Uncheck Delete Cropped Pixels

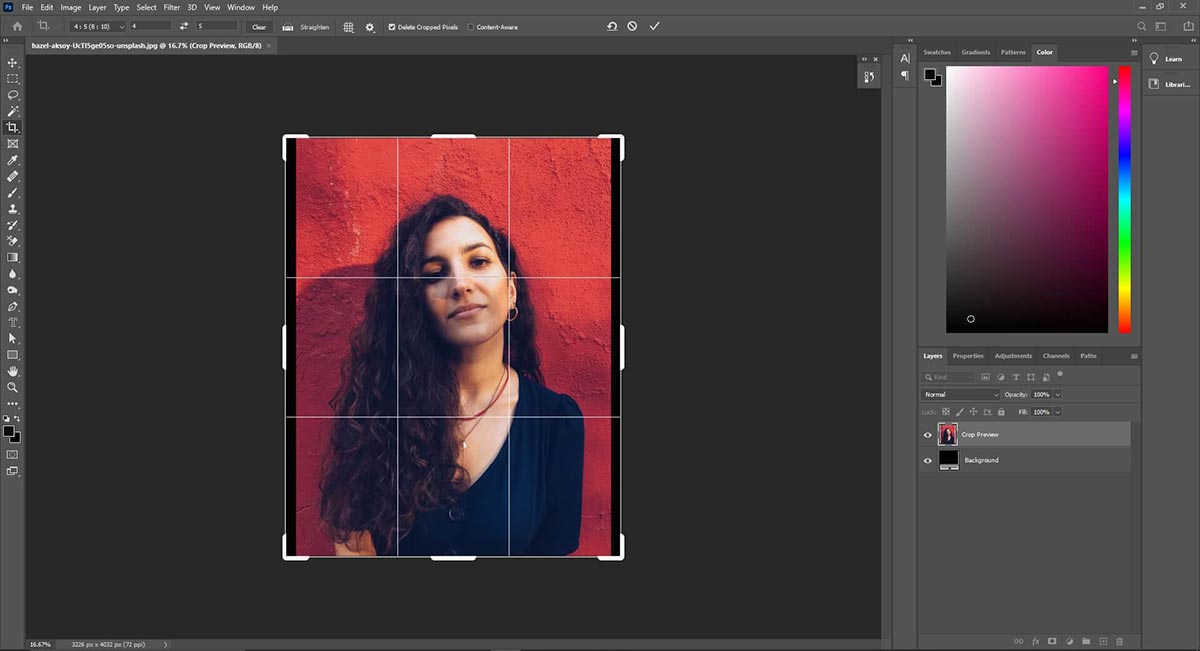[x=391, y=27]
